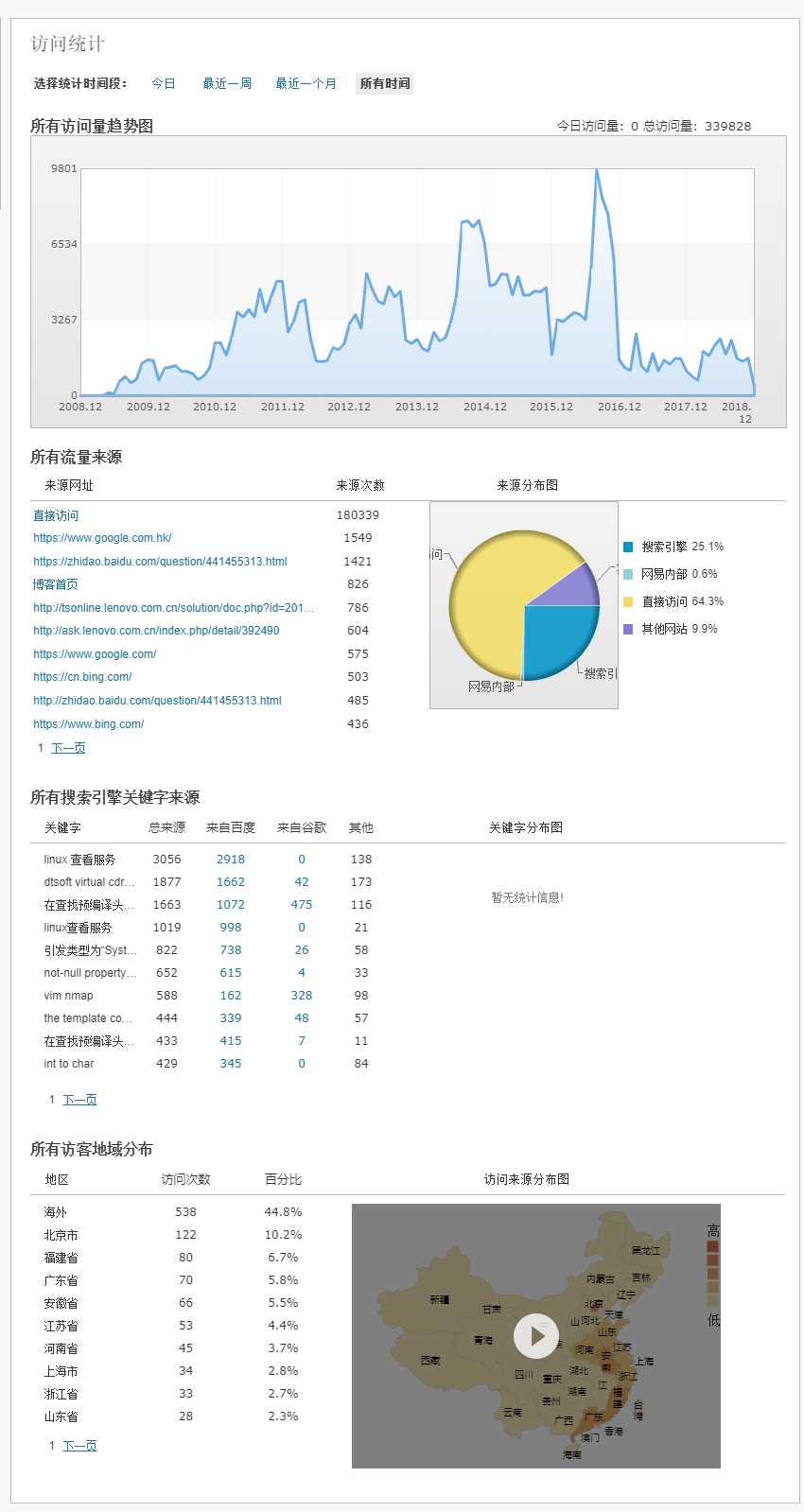
Task: Click Google count 42 for dtsoft virtual cdr
Action: click(302, 882)
